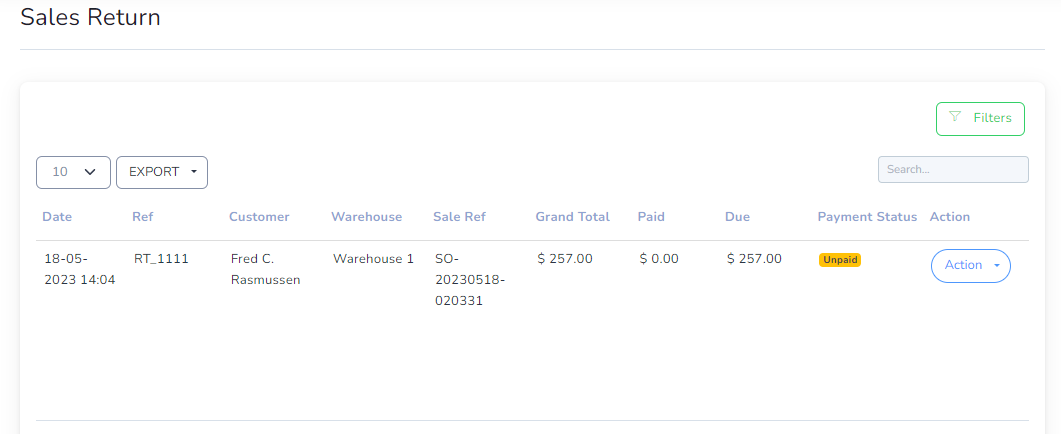This screenshot has height=434, width=1061.
Task: Sort by the Ref column header
Action: click(x=142, y=217)
